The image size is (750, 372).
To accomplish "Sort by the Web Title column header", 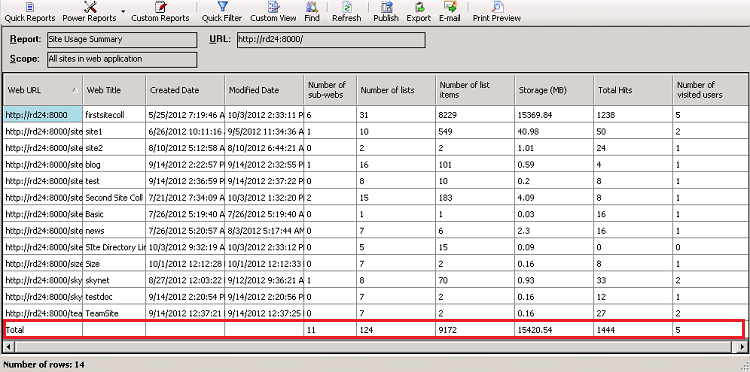I will point(114,90).
